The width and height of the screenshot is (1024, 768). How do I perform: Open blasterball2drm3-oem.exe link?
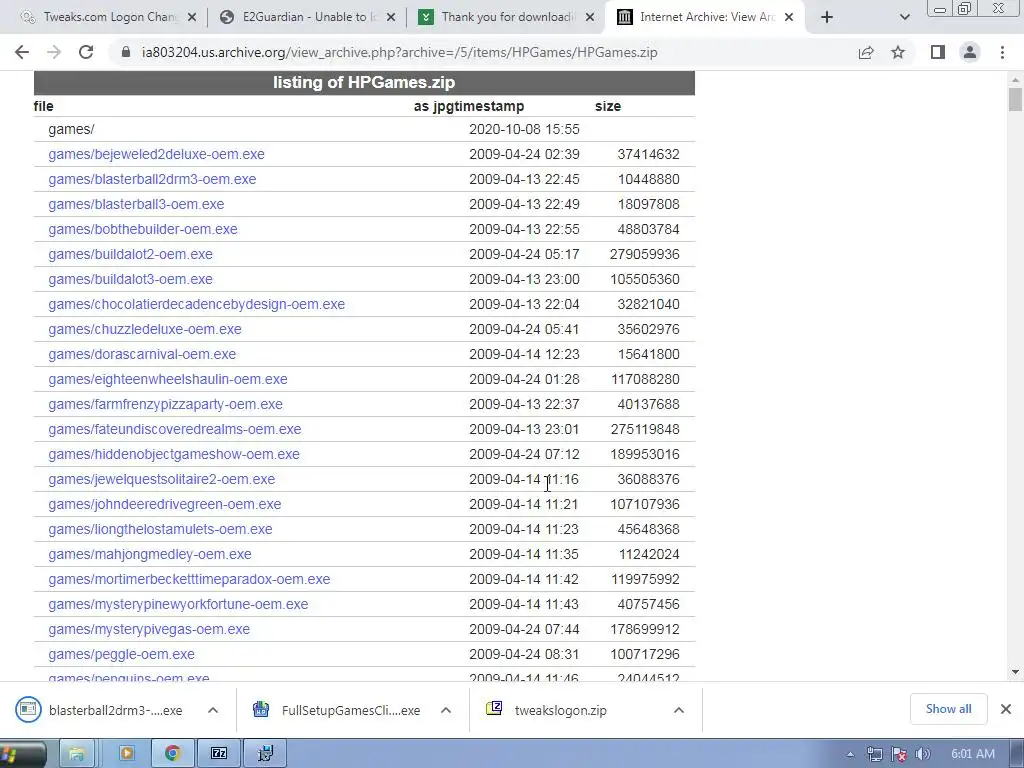coord(152,179)
